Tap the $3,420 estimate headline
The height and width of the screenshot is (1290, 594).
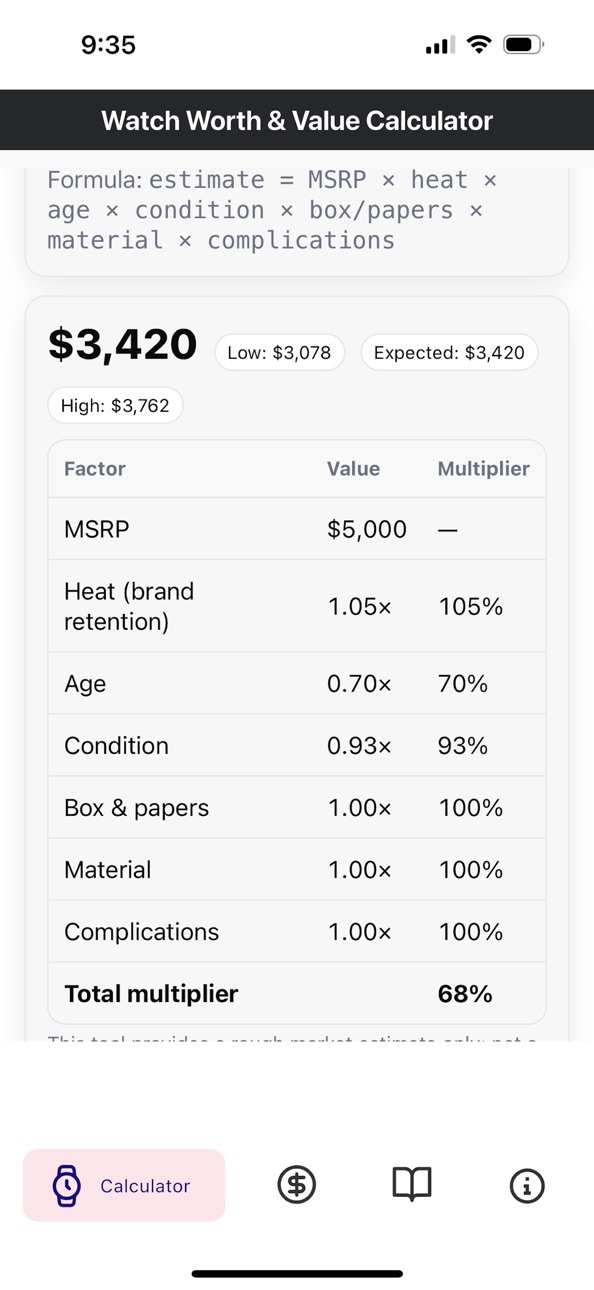[x=122, y=343]
